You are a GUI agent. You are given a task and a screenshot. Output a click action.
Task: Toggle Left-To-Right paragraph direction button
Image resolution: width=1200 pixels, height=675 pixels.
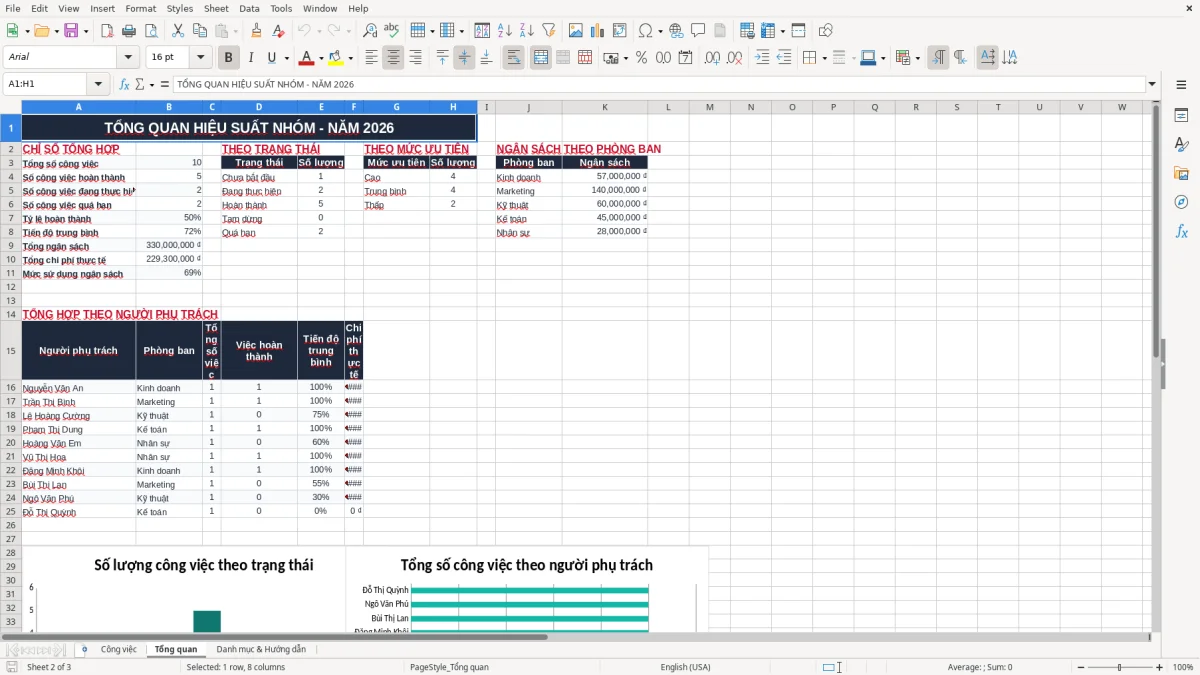click(938, 58)
